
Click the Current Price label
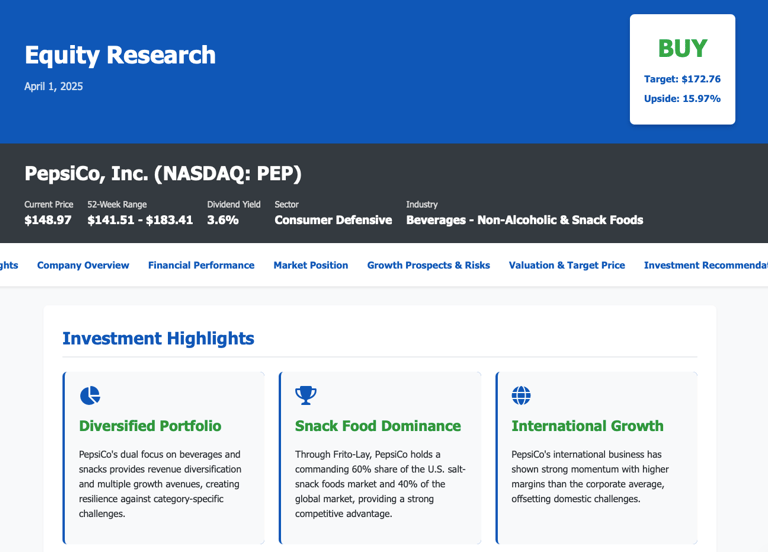click(49, 204)
